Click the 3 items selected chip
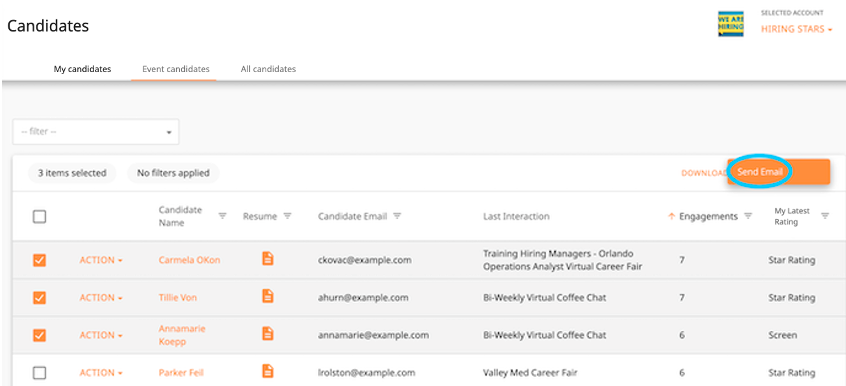This screenshot has width=846, height=386. [72, 173]
